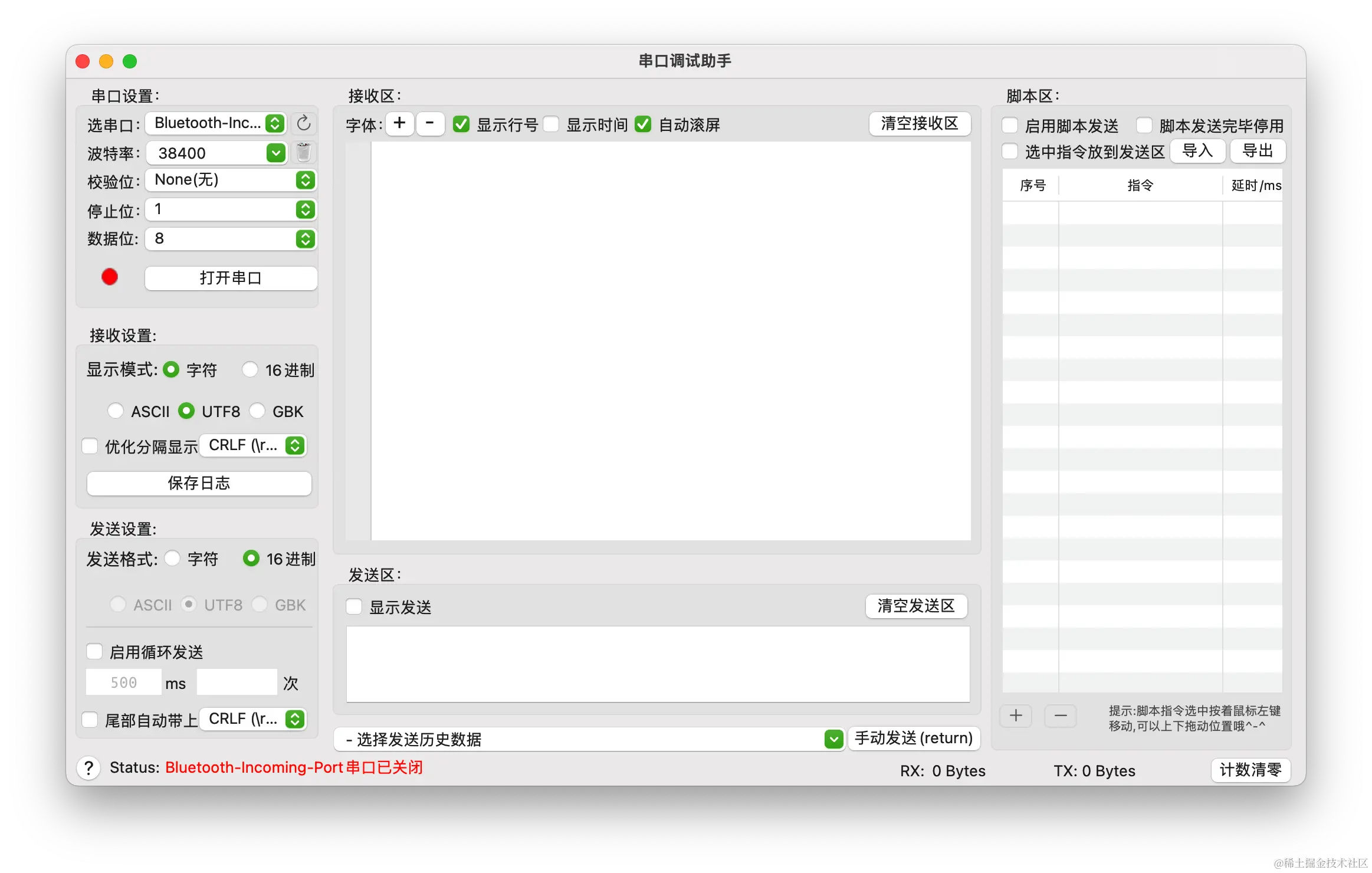Remove script command with minus icon
Viewport: 1372px width, 873px height.
click(1060, 716)
